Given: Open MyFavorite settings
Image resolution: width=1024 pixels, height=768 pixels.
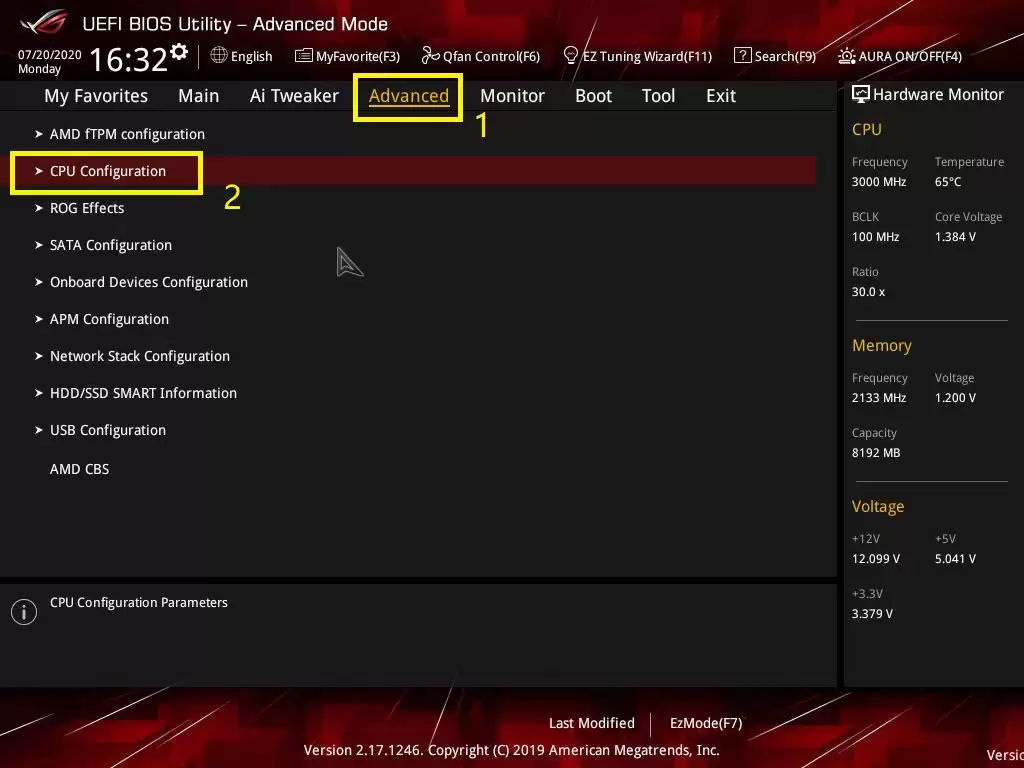Looking at the screenshot, I should click(x=347, y=56).
